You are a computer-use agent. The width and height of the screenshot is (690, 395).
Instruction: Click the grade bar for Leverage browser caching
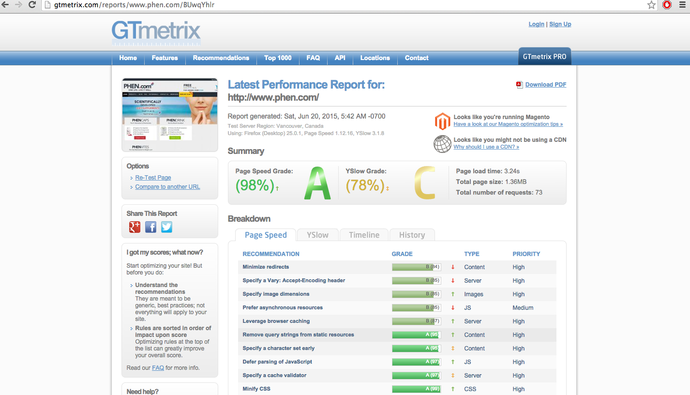click(x=416, y=322)
